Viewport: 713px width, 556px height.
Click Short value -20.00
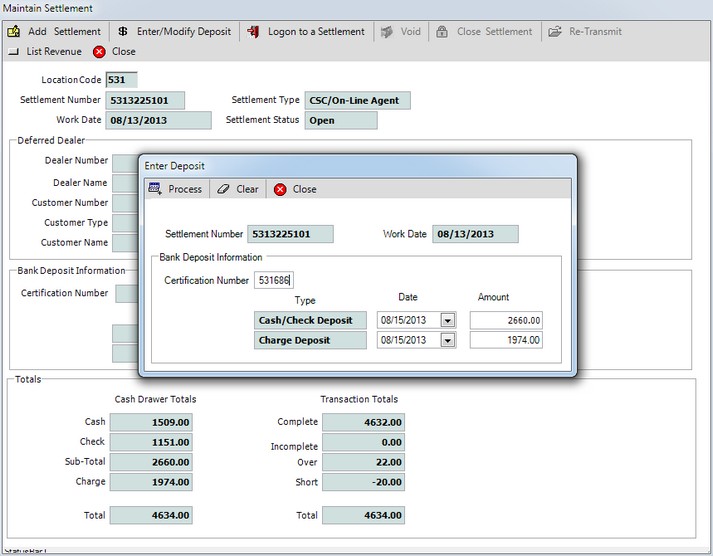363,482
